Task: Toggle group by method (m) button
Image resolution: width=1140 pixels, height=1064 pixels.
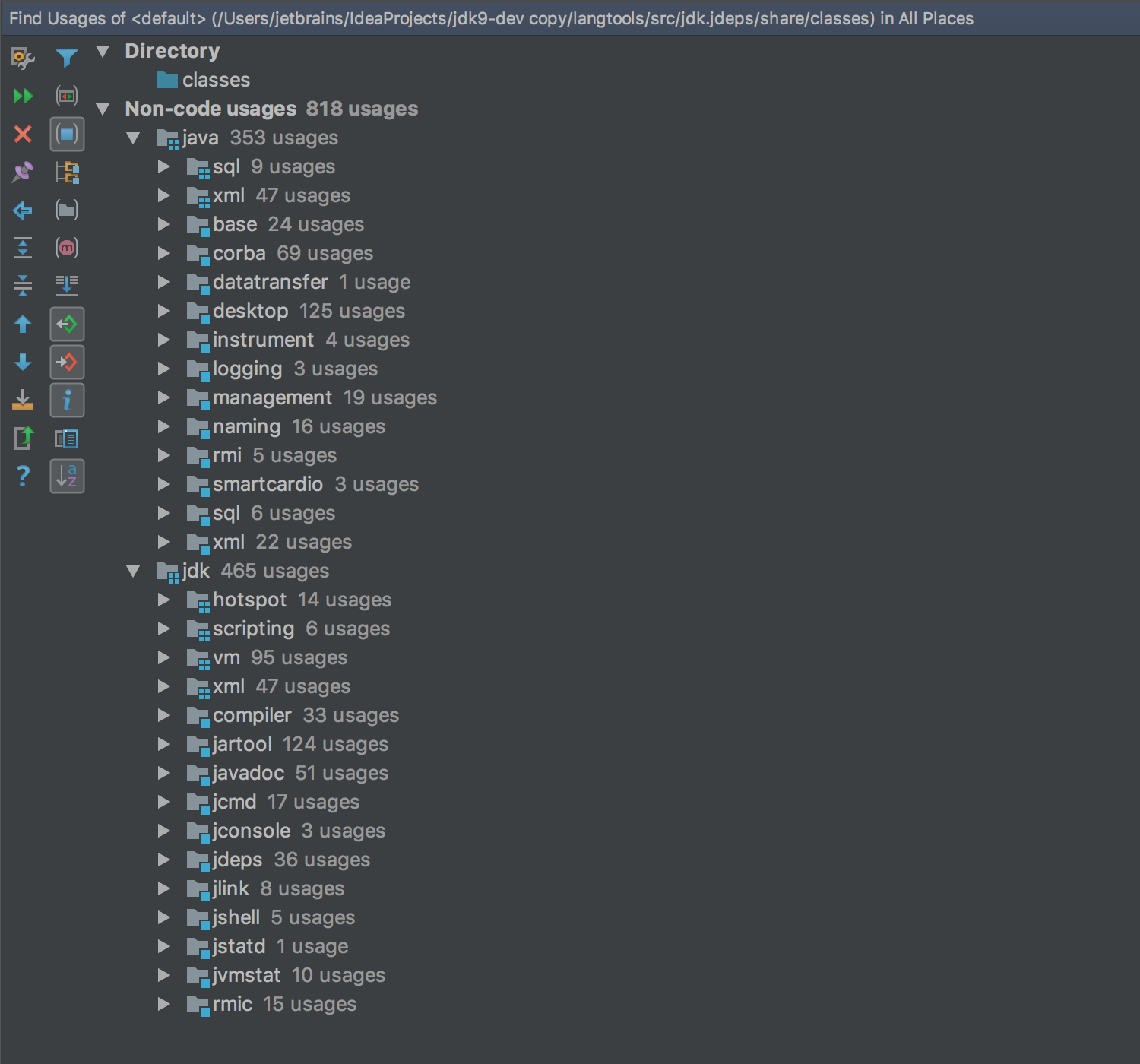Action: [x=67, y=248]
